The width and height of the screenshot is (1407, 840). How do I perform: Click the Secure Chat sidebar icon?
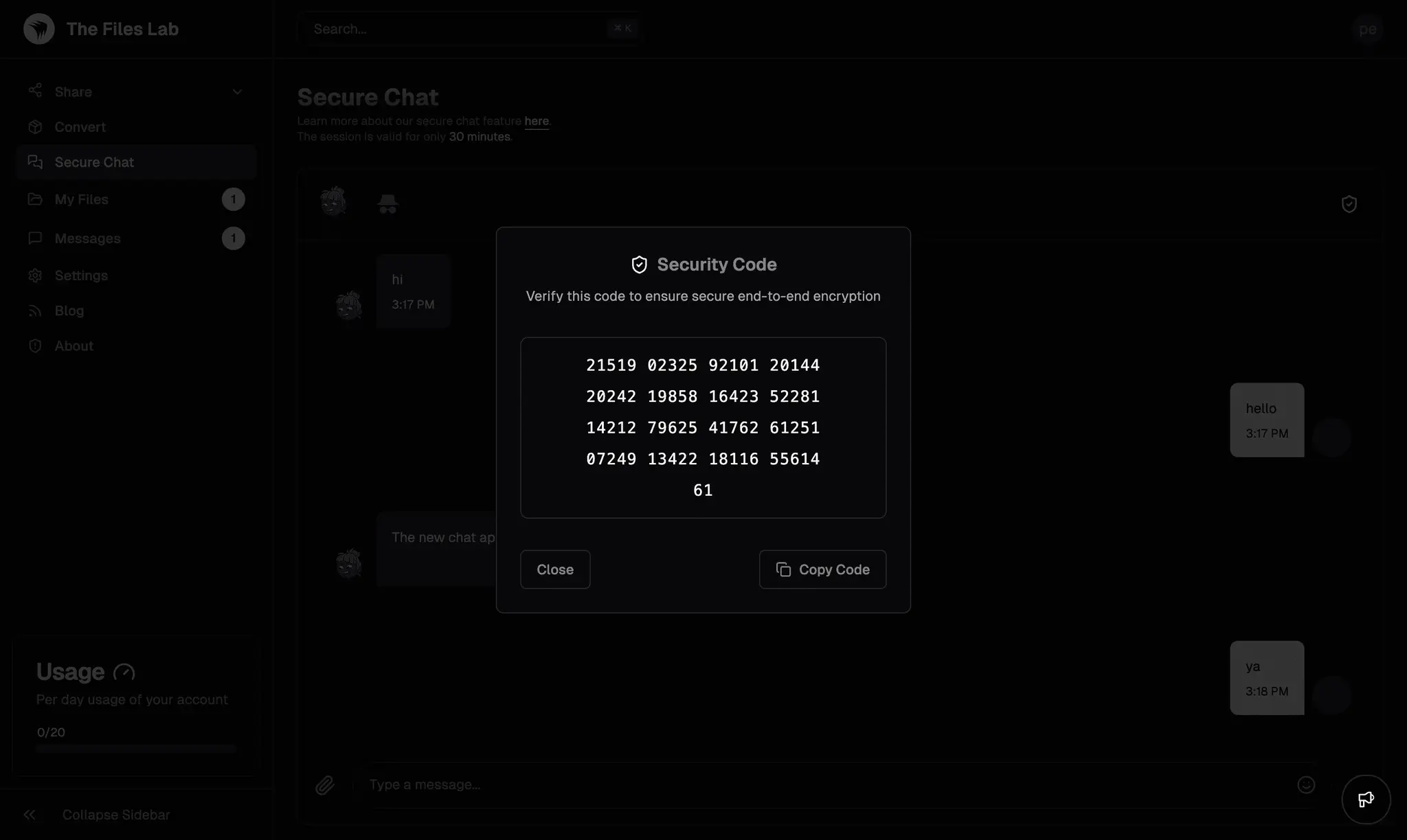point(34,161)
